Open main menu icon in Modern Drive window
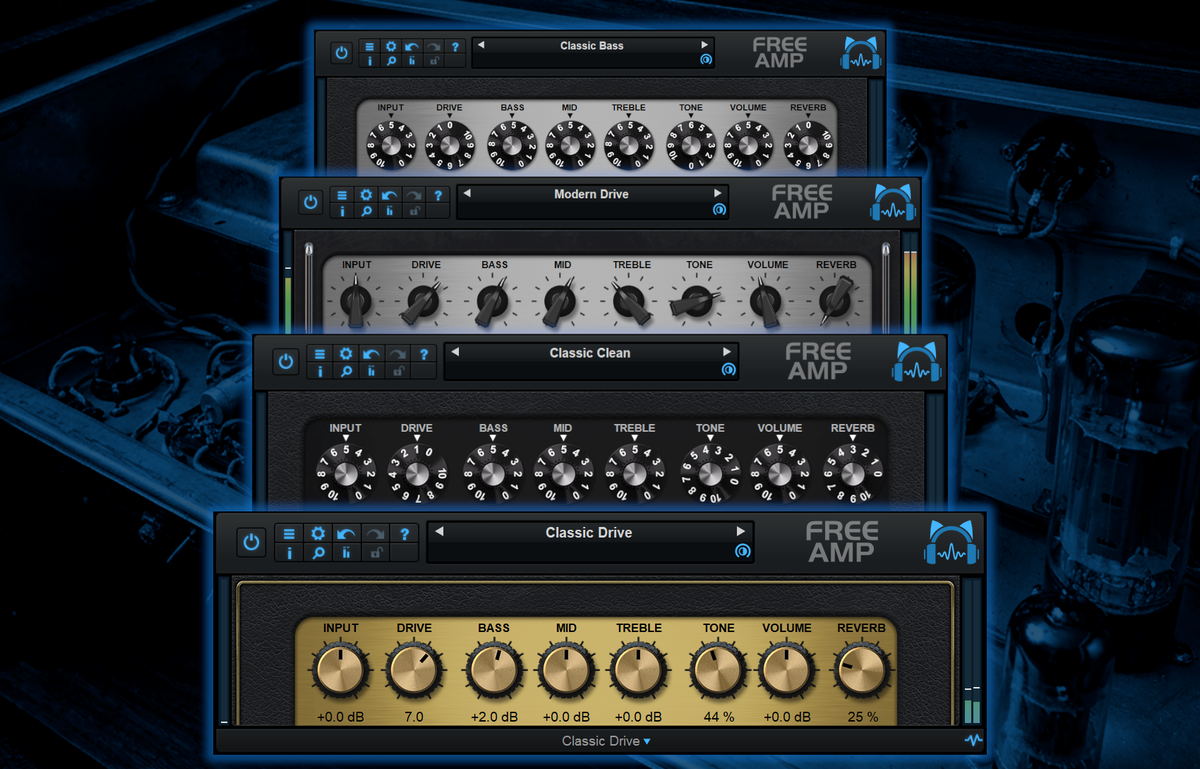1200x769 pixels. point(341,196)
